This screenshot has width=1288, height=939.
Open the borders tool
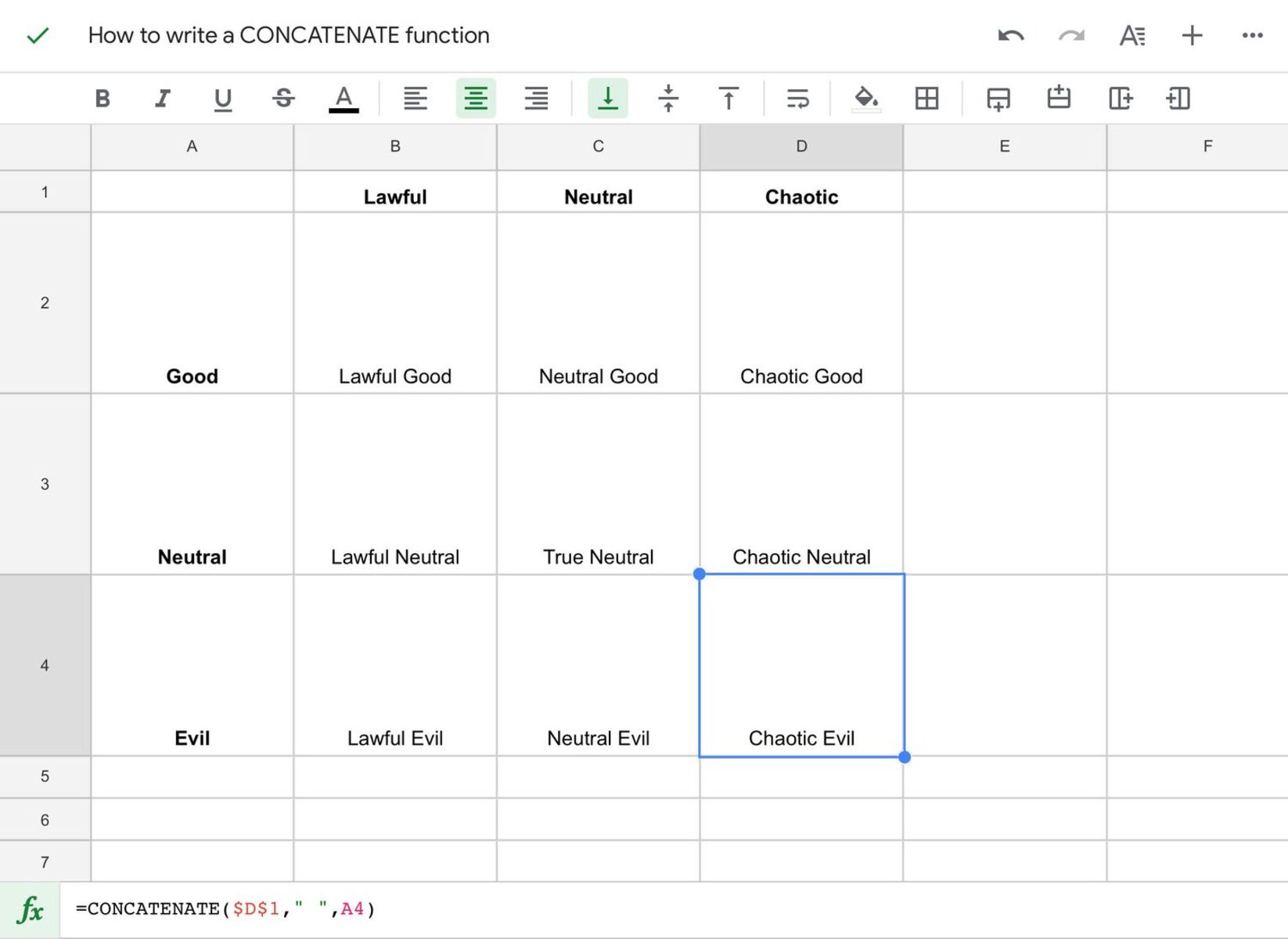coord(926,98)
